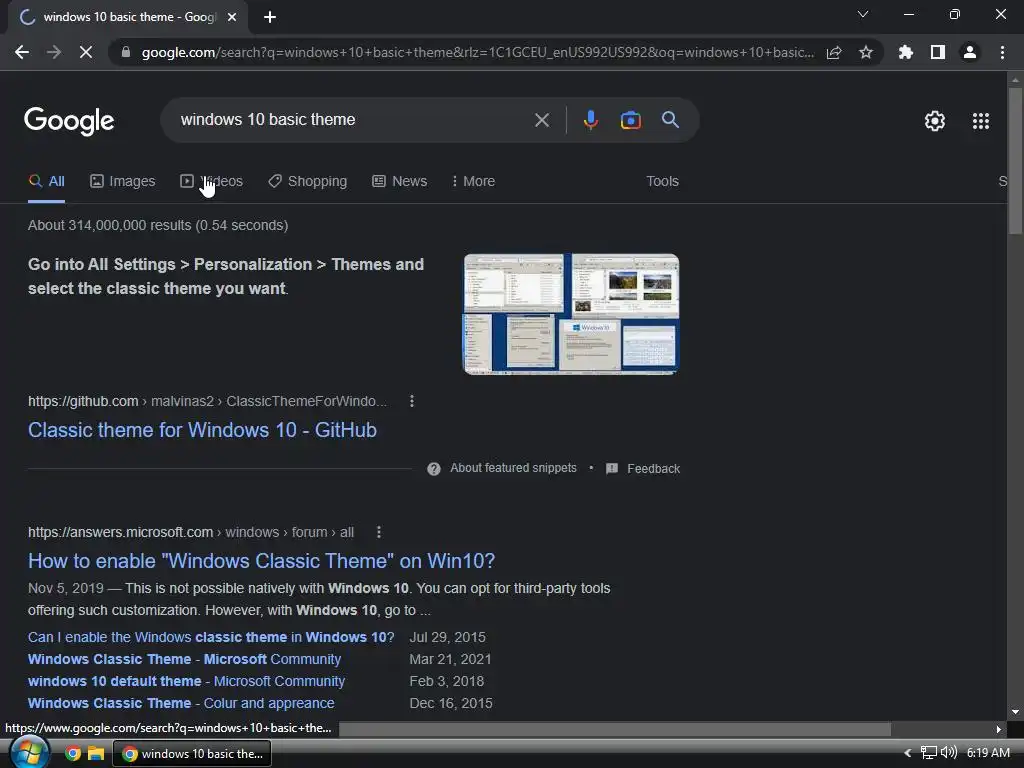The image size is (1024, 768).
Task: Open windows 10 default theme link
Action: 187,681
